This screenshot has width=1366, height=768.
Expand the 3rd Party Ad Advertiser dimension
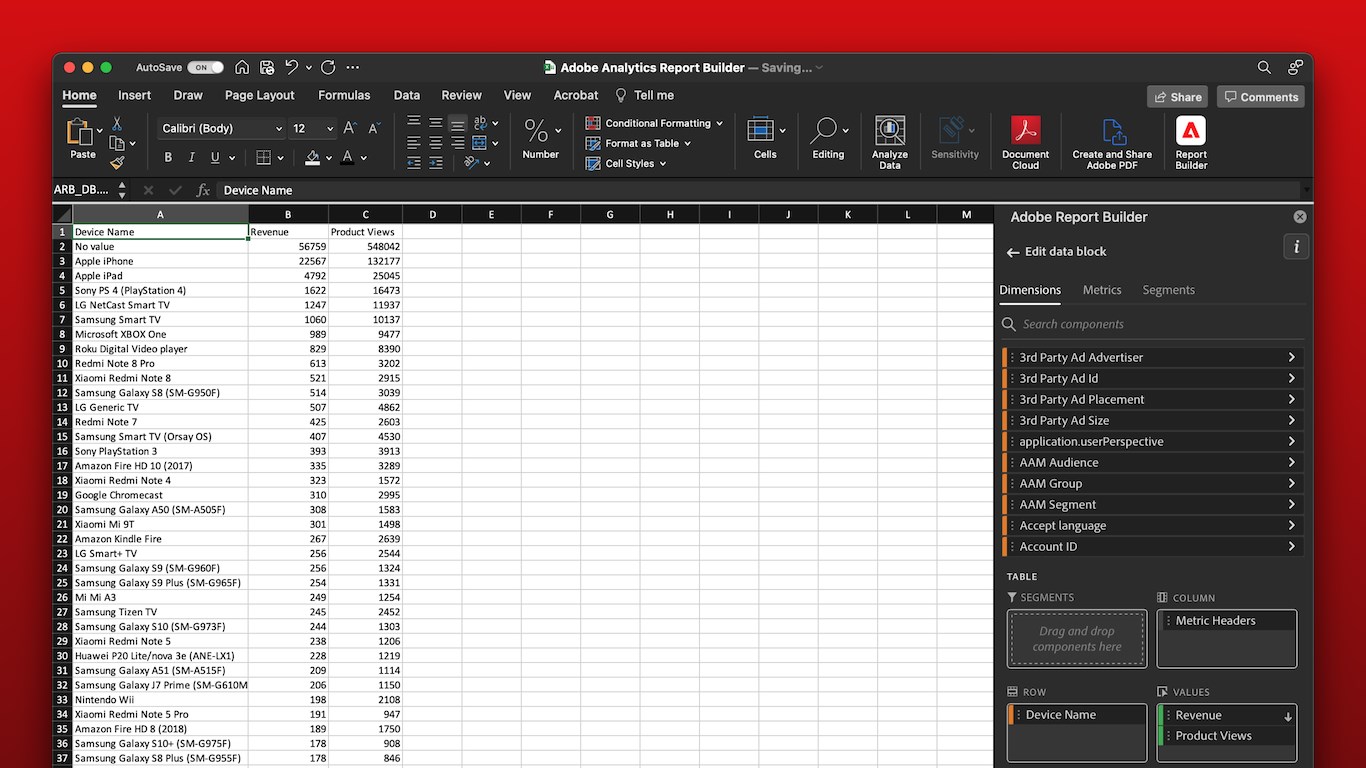click(x=1291, y=357)
